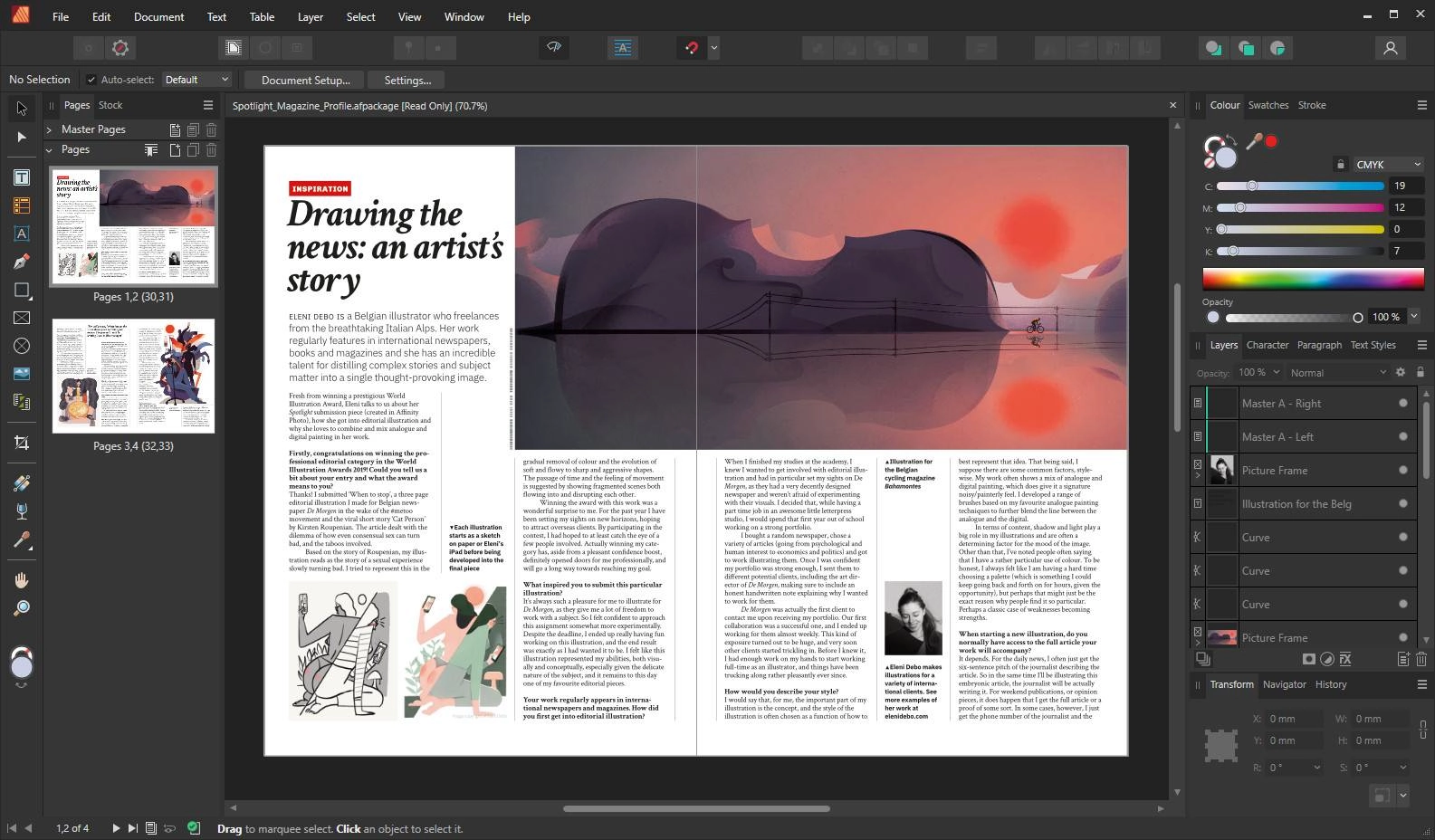Click the Settings... button

[407, 80]
